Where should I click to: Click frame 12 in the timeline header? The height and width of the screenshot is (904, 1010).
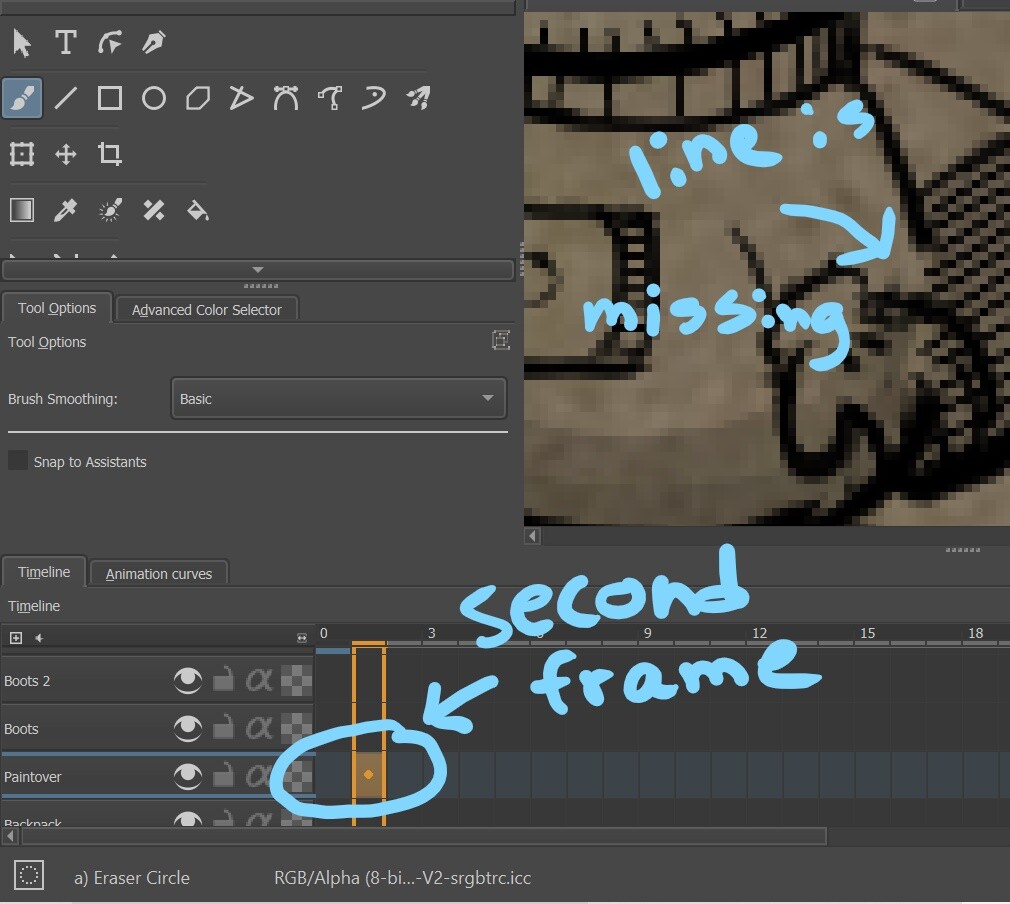tap(759, 633)
